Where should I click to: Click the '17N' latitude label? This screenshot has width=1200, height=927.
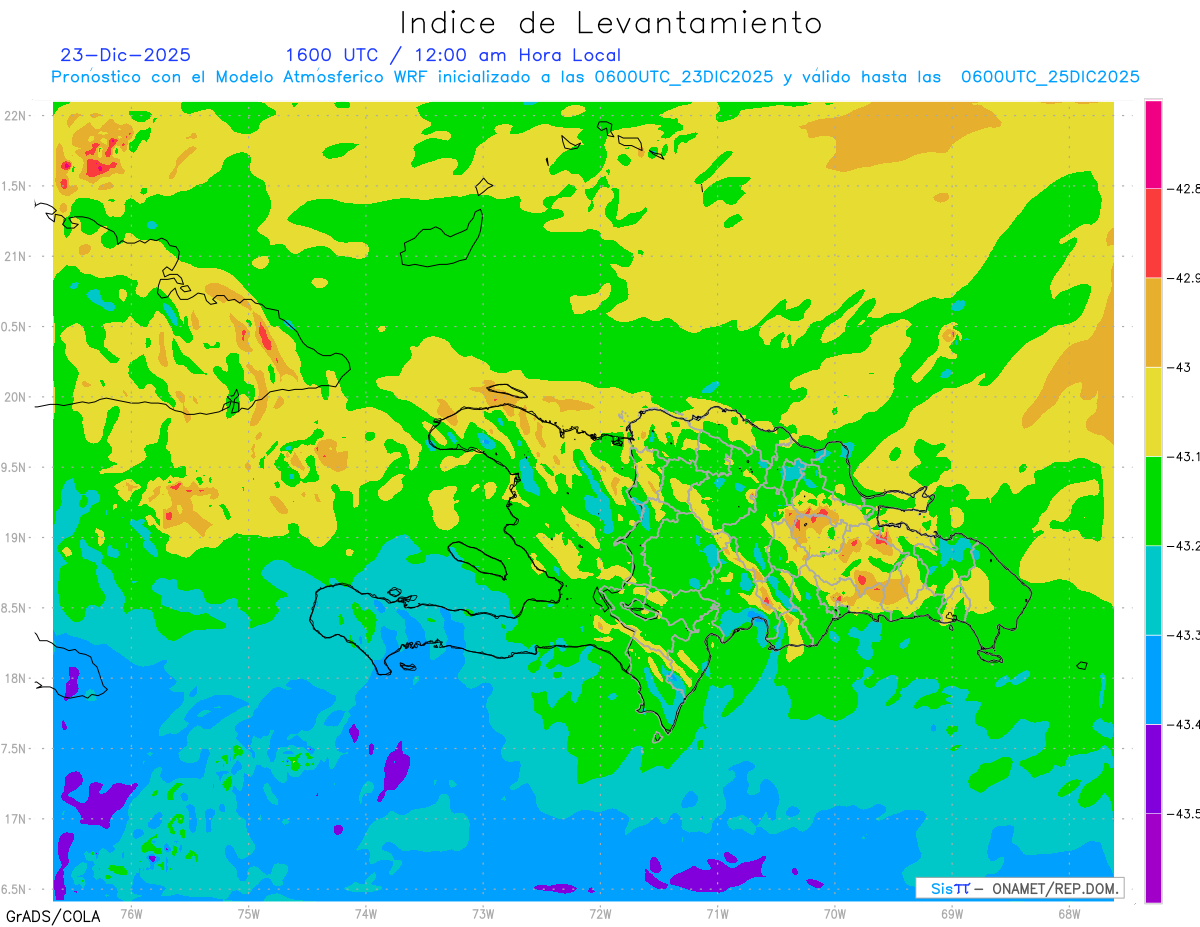tap(14, 819)
